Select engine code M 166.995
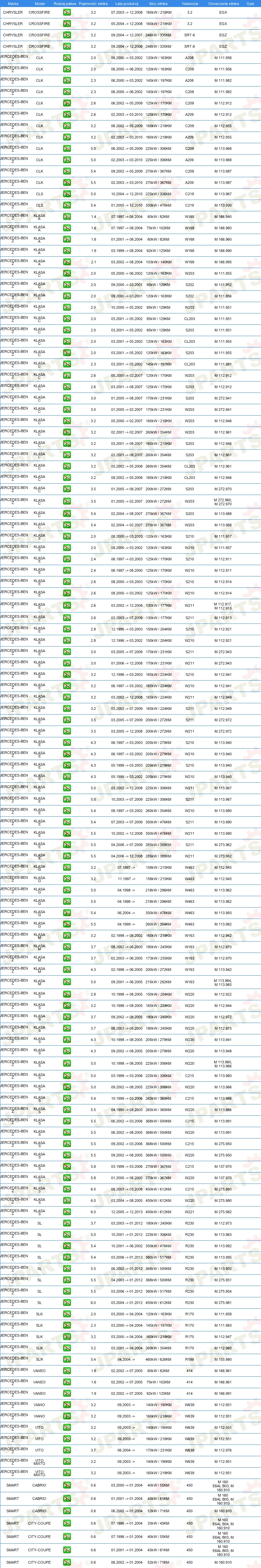The image size is (261, 1568). pyautogui.click(x=223, y=262)
